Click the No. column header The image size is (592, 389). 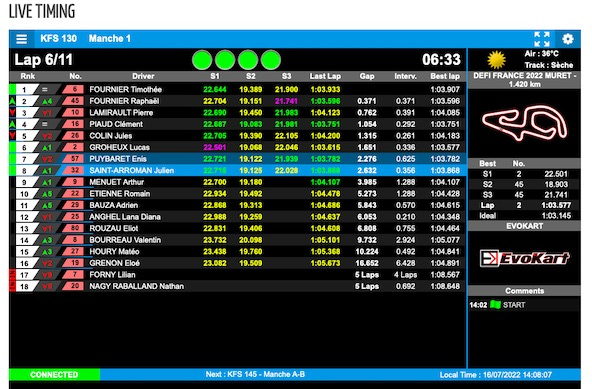tap(75, 76)
